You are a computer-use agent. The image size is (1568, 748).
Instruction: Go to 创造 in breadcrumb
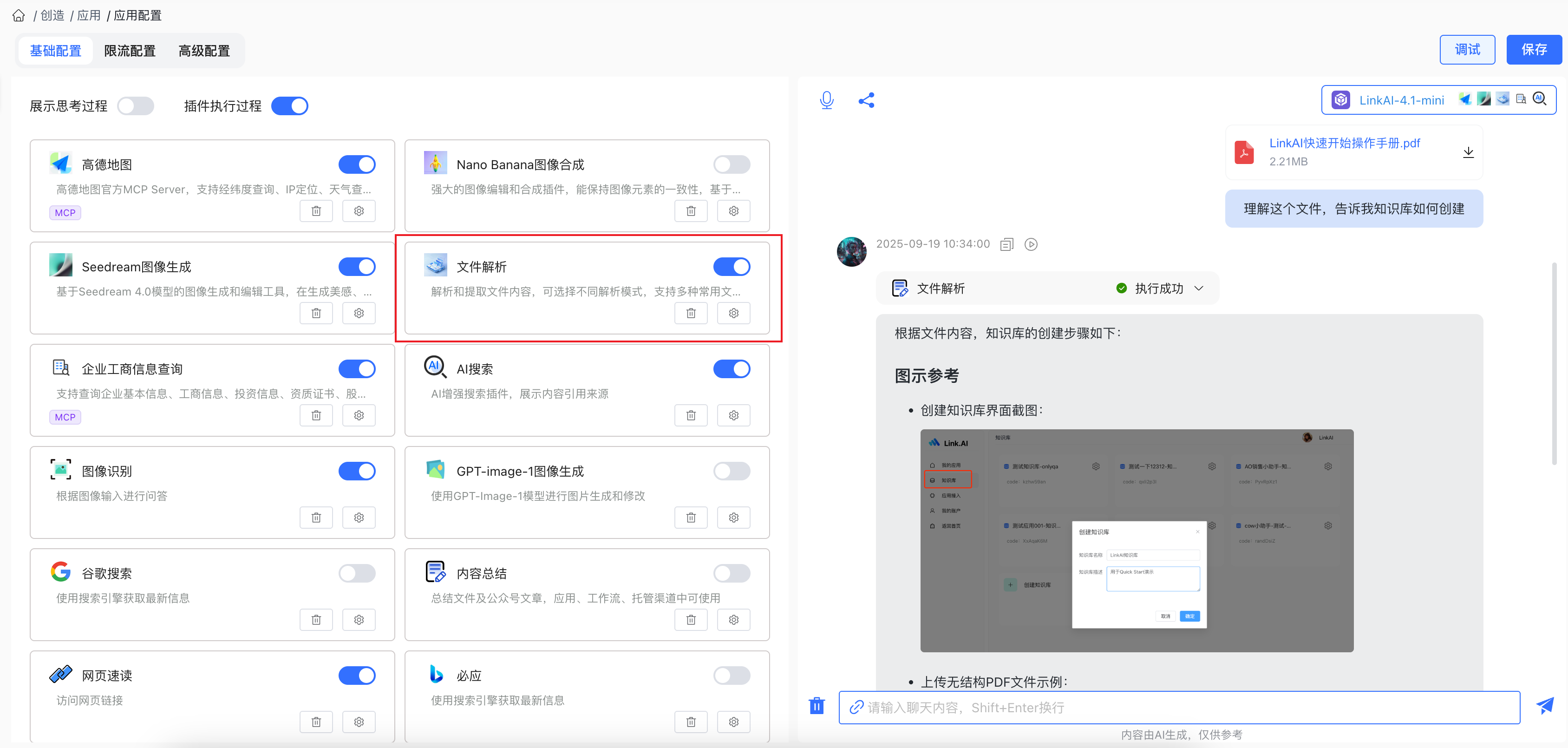pos(52,15)
